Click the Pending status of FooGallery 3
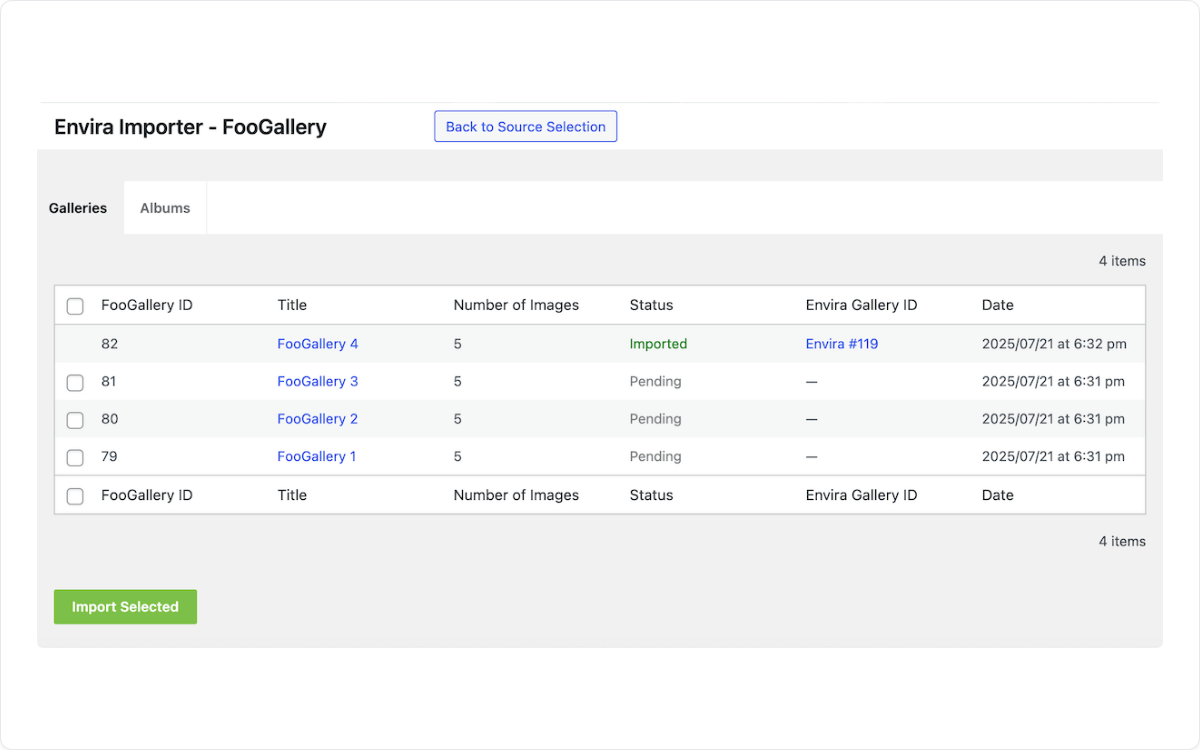Image resolution: width=1200 pixels, height=750 pixels. (655, 381)
